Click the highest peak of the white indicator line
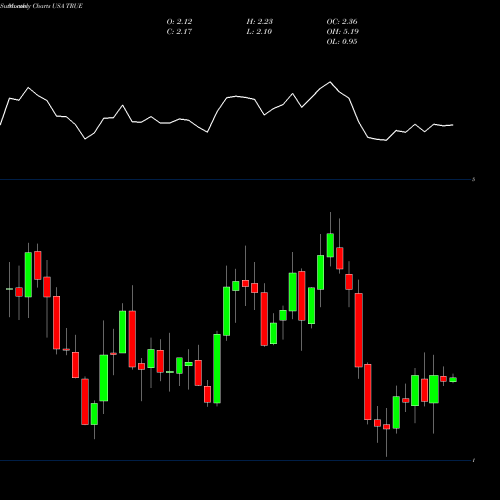The image size is (500, 500). click(330, 82)
